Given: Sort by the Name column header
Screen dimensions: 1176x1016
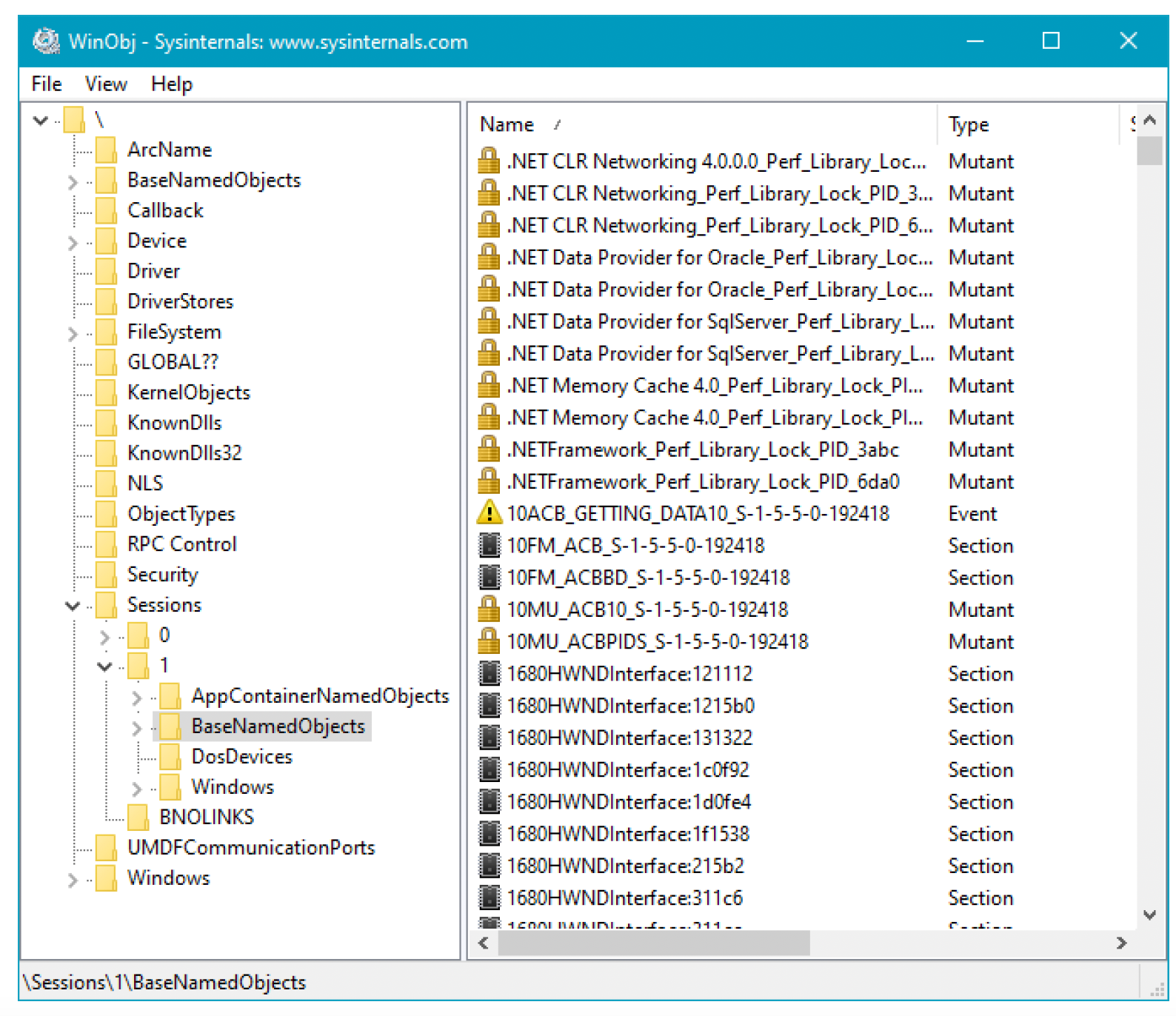Looking at the screenshot, I should (x=704, y=124).
